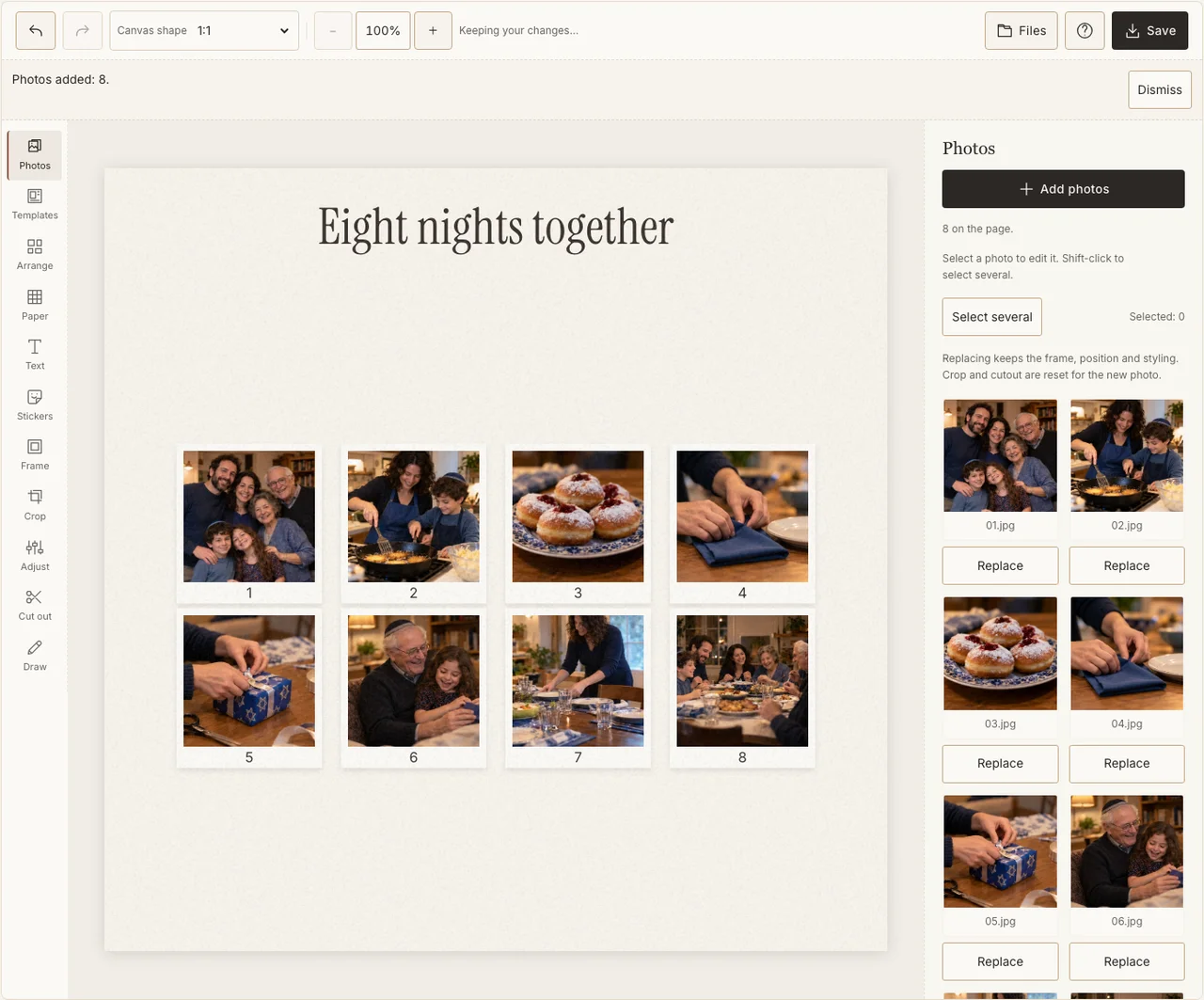This screenshot has height=1000, width=1204.
Task: Replace photo 04.jpg
Action: 1127,764
